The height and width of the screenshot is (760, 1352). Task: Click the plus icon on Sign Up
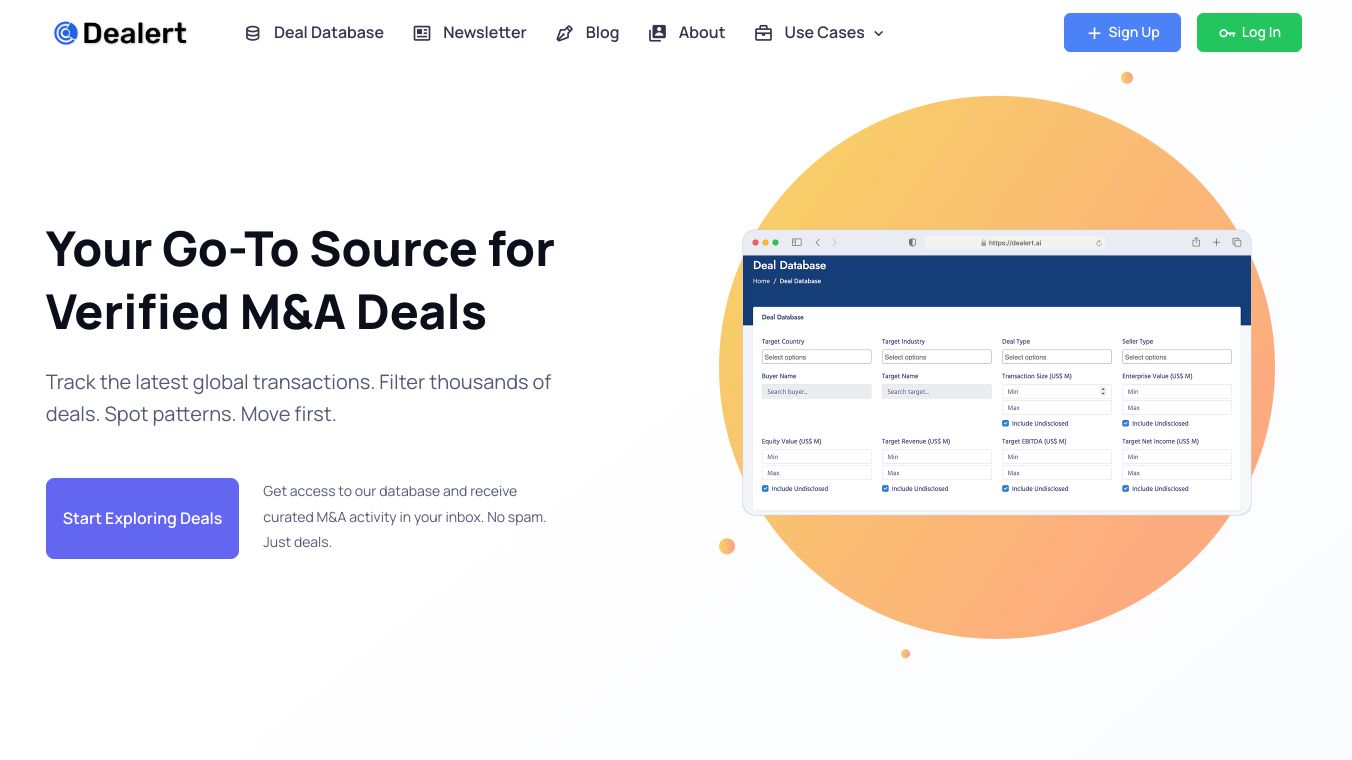click(x=1094, y=33)
